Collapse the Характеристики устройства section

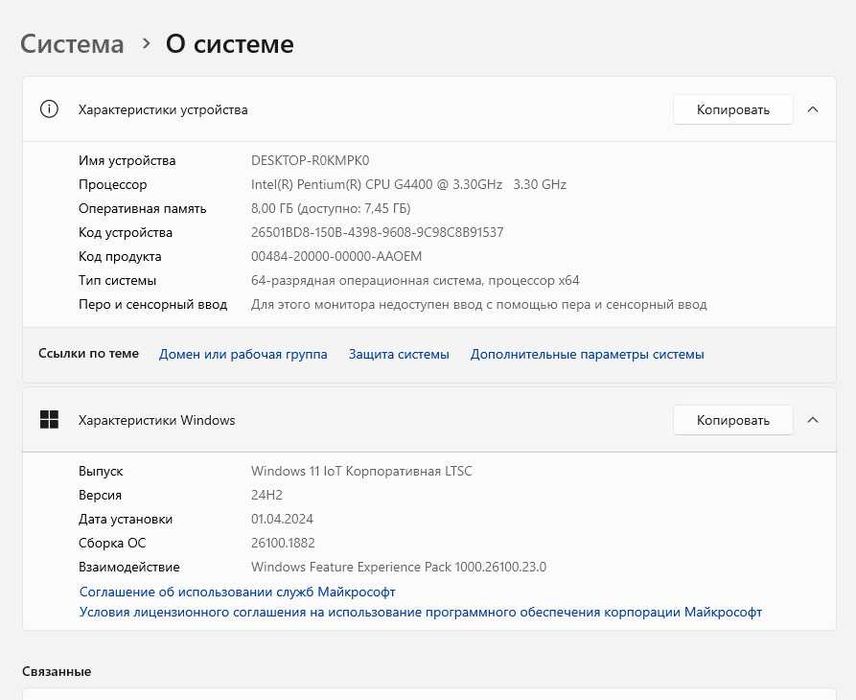click(x=813, y=110)
